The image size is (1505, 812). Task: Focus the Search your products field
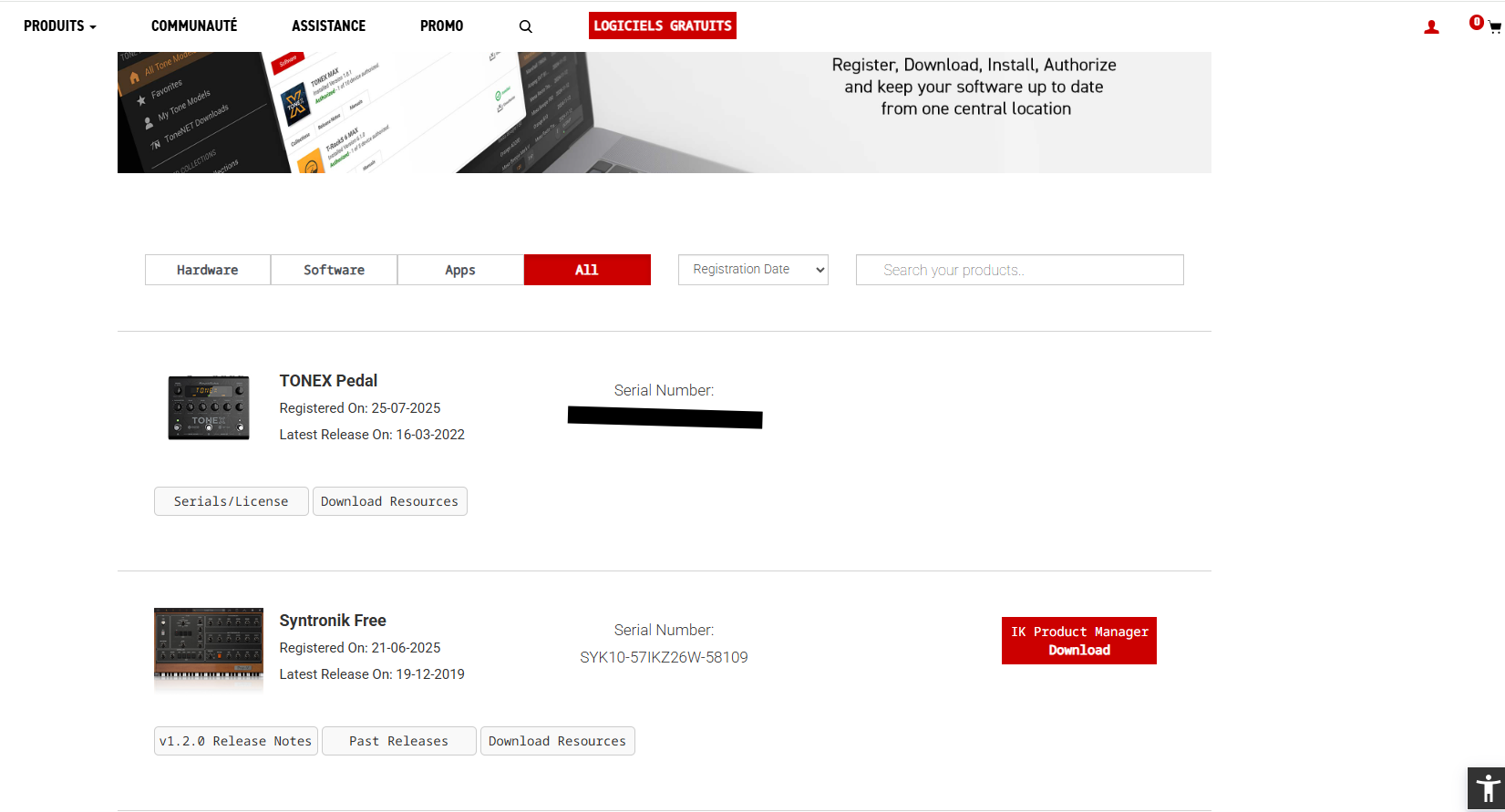tap(1020, 270)
